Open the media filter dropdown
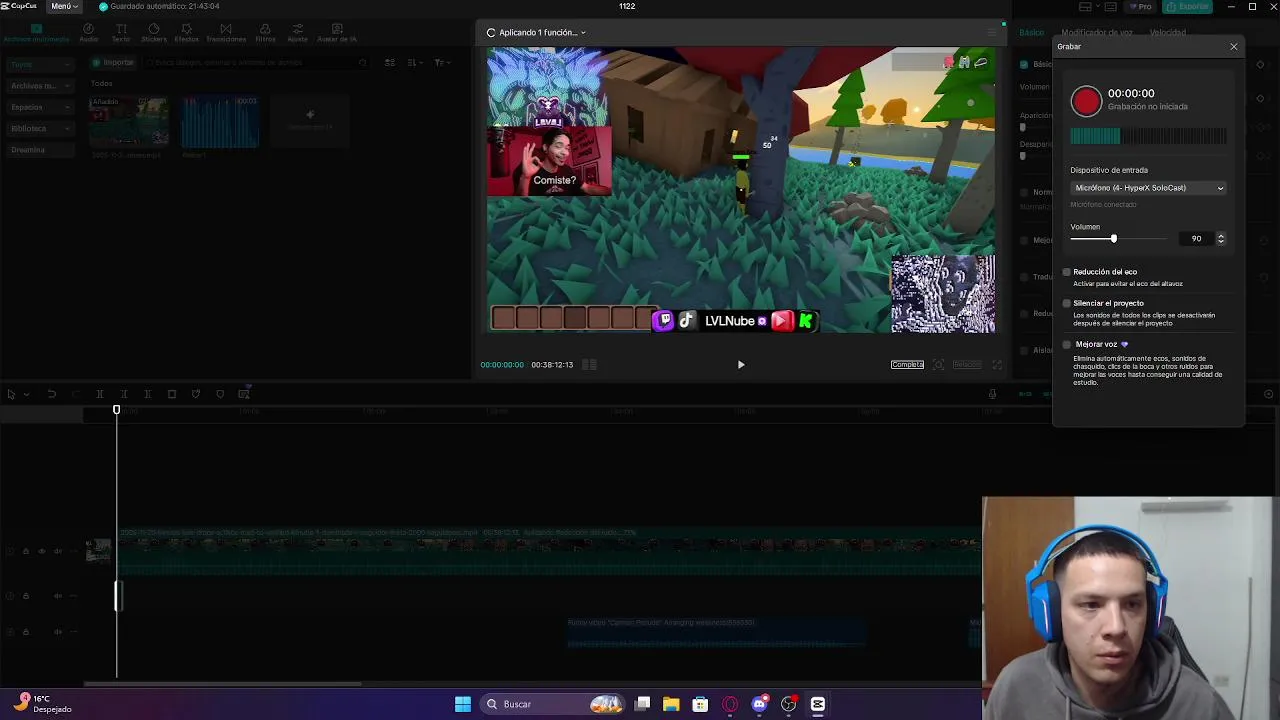The height and width of the screenshot is (720, 1280). pos(441,63)
